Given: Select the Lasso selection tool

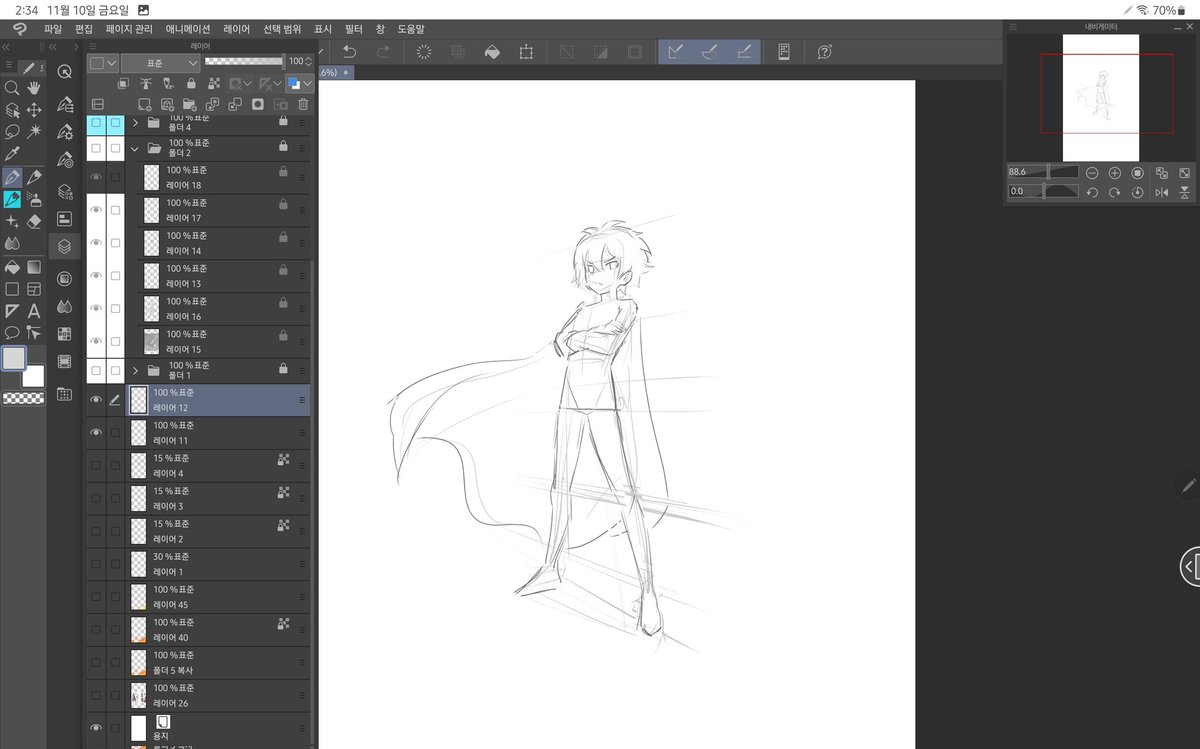Looking at the screenshot, I should click(12, 132).
